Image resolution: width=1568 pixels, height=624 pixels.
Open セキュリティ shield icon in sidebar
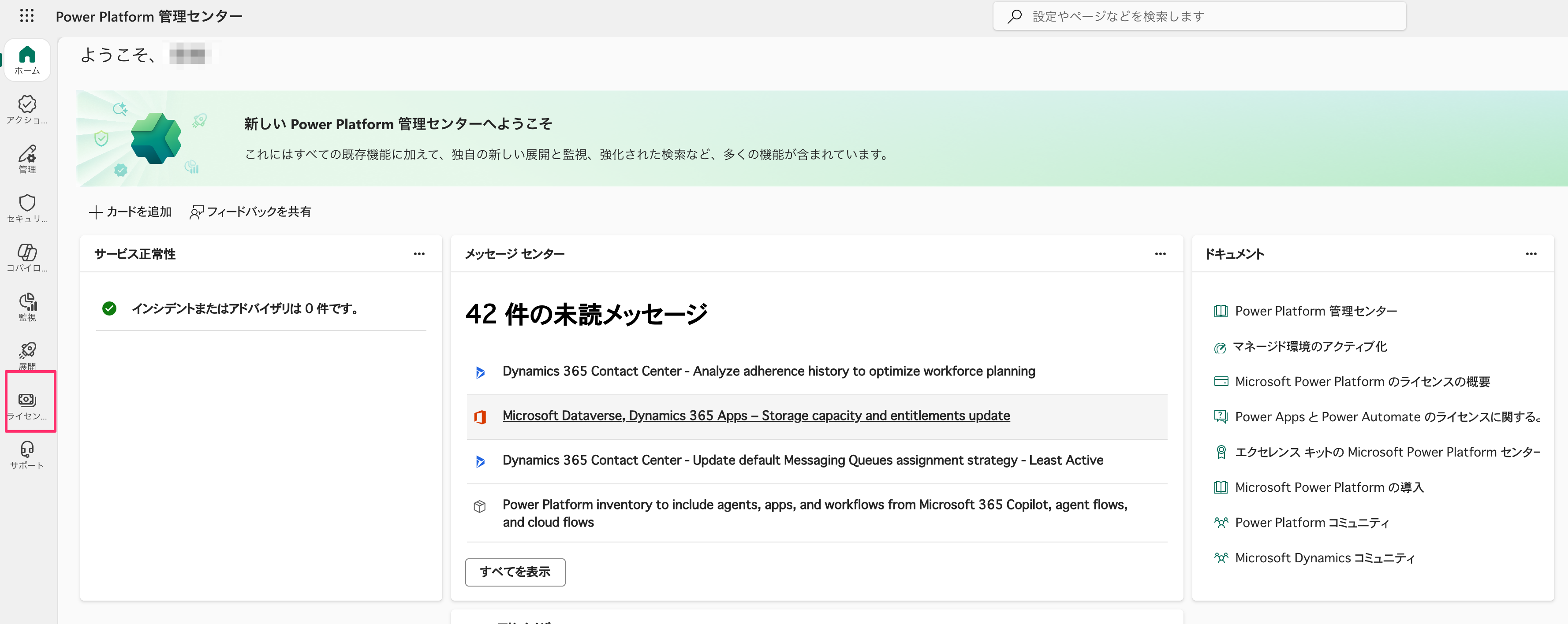click(x=27, y=208)
